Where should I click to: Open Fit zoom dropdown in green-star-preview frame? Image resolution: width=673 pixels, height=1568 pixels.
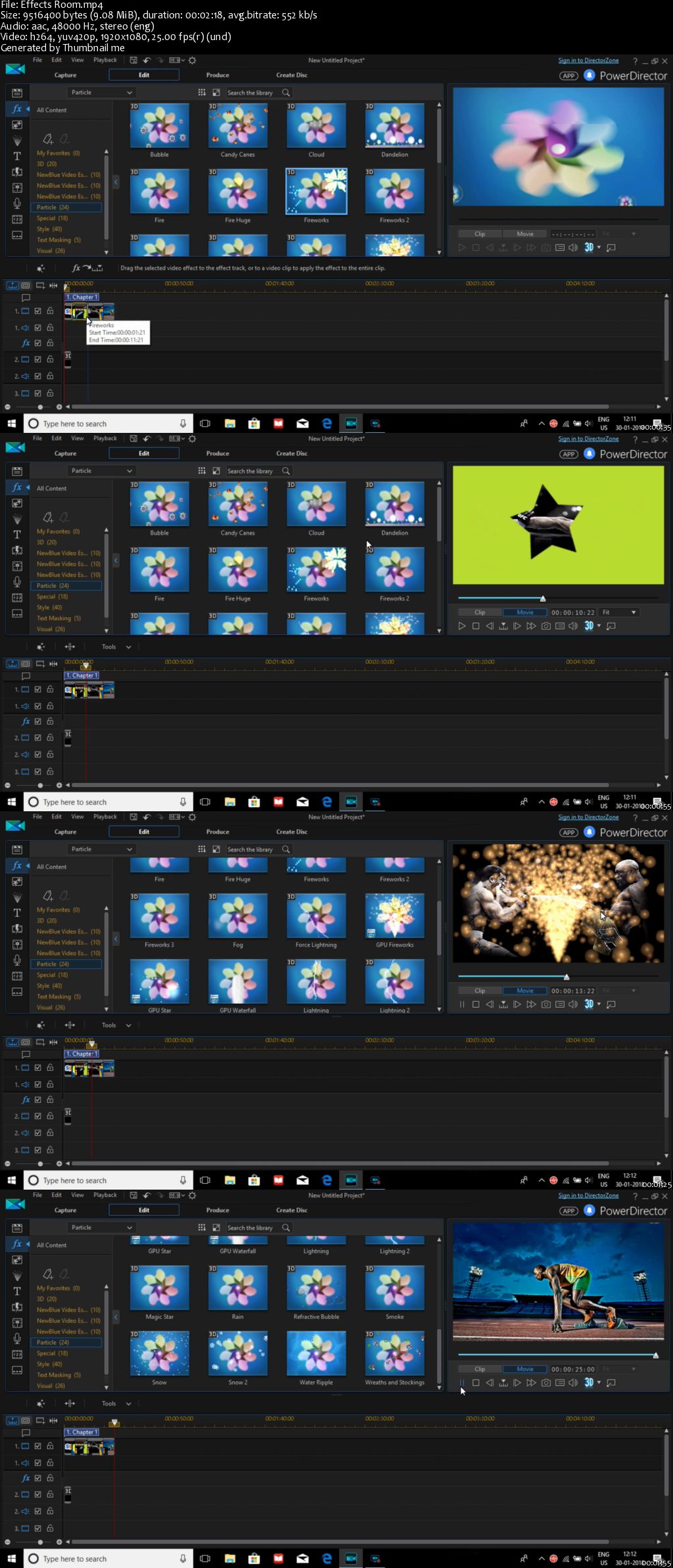[x=619, y=612]
